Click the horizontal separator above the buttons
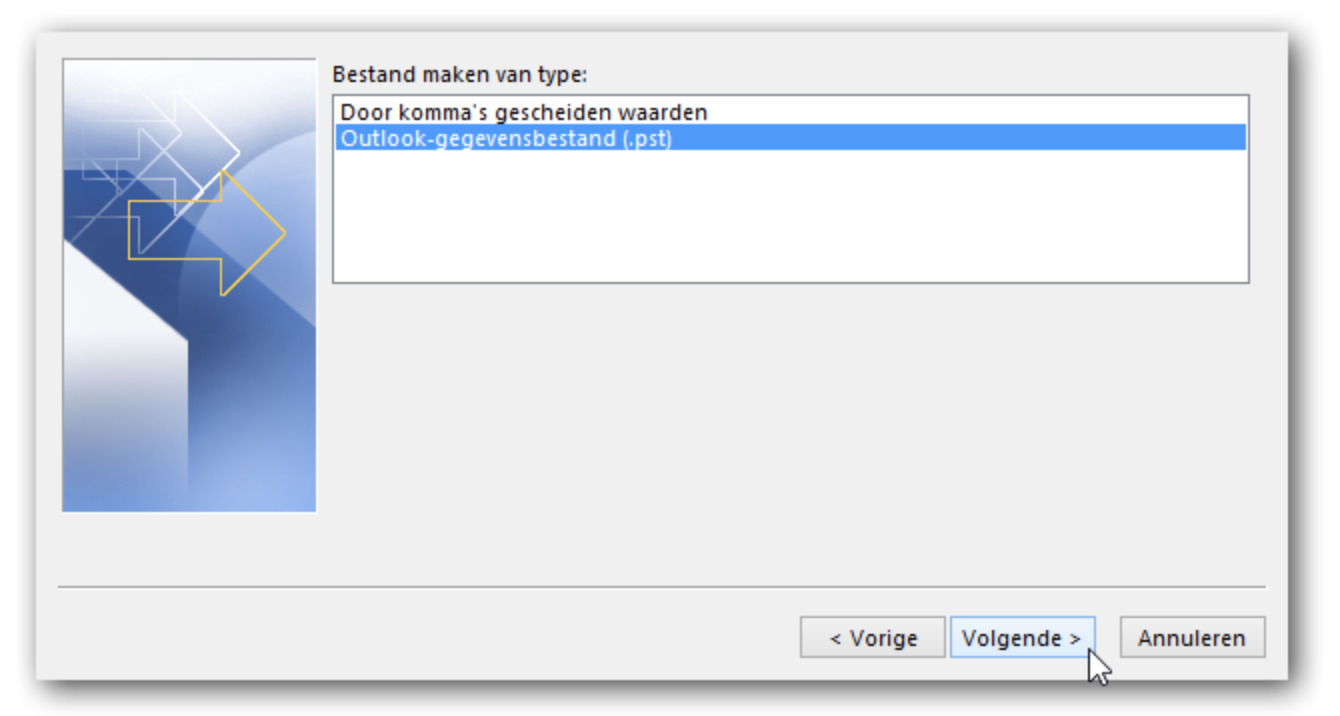 (x=662, y=587)
